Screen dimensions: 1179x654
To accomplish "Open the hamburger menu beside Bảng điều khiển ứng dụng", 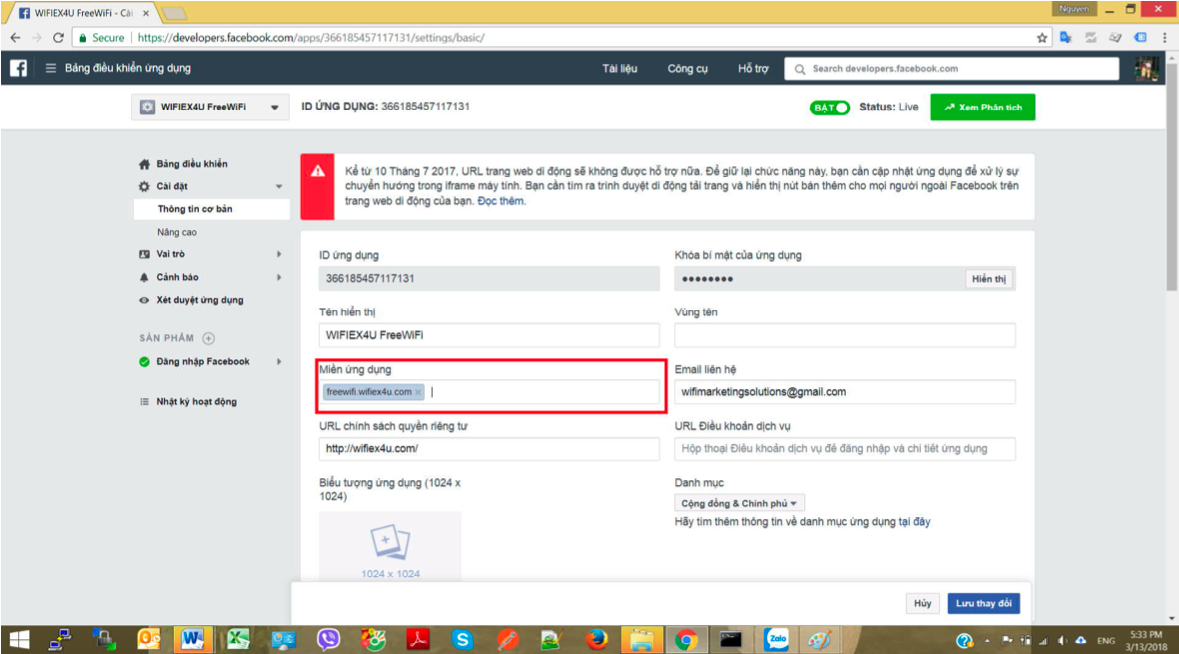I will [x=50, y=68].
